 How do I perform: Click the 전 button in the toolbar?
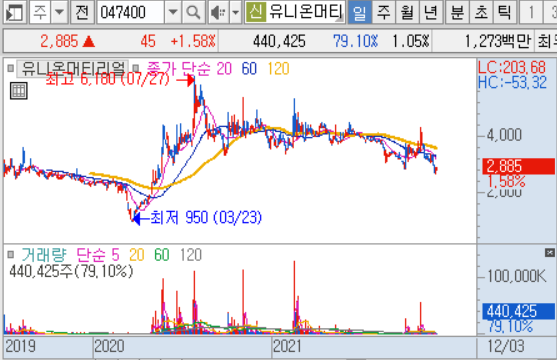(82, 12)
